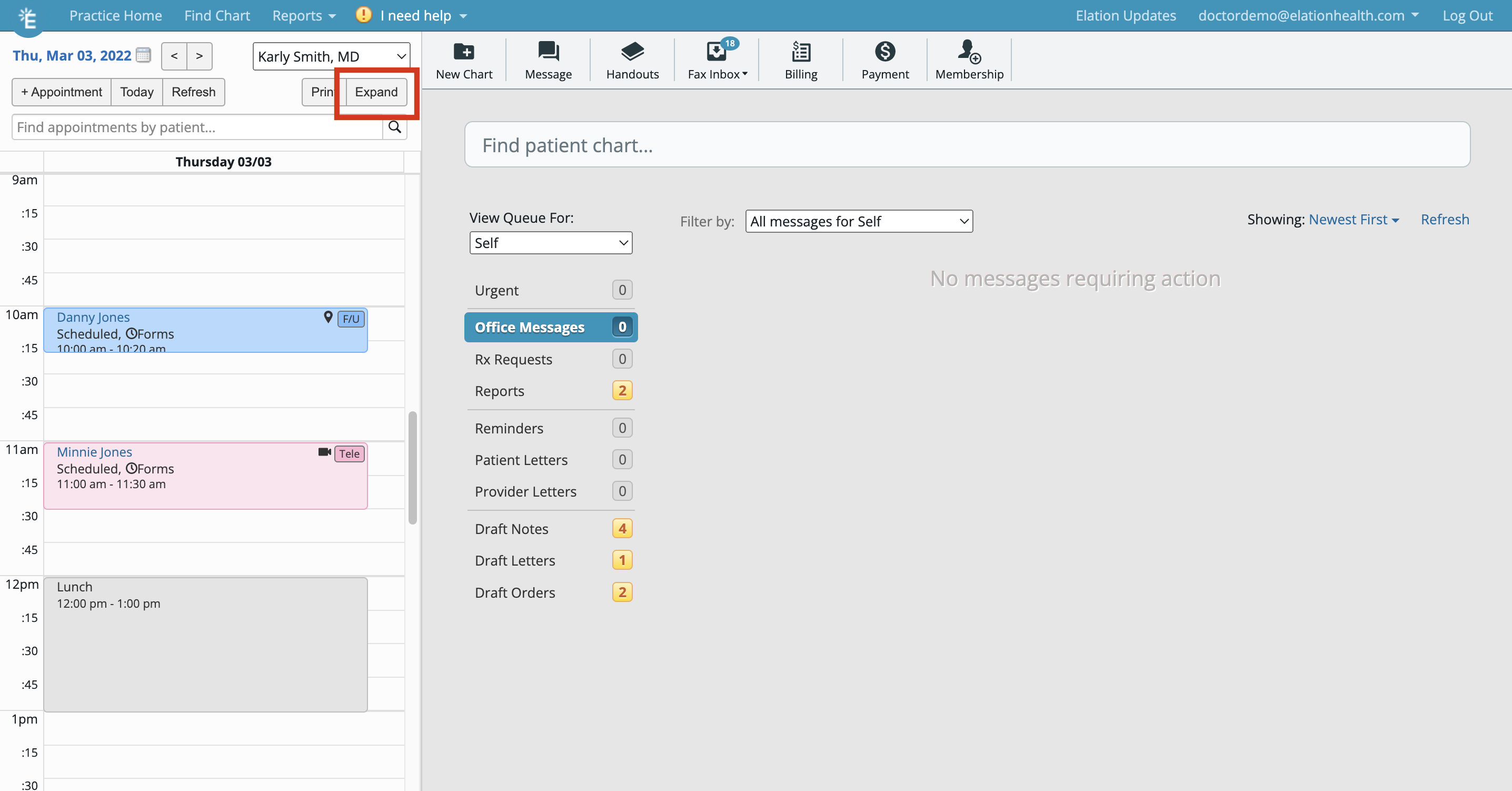Select the Practice Home menu item
The width and height of the screenshot is (1512, 791).
point(116,15)
